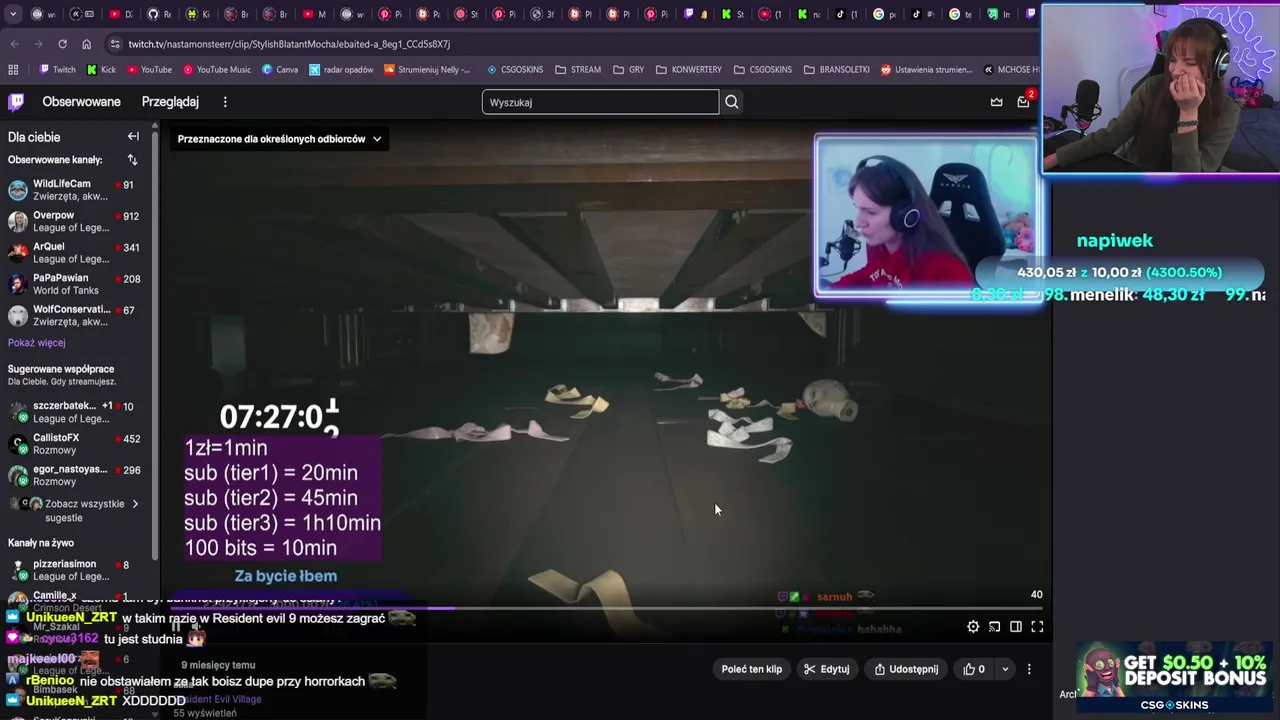Open clip player settings gear
The width and height of the screenshot is (1280, 720).
point(973,627)
